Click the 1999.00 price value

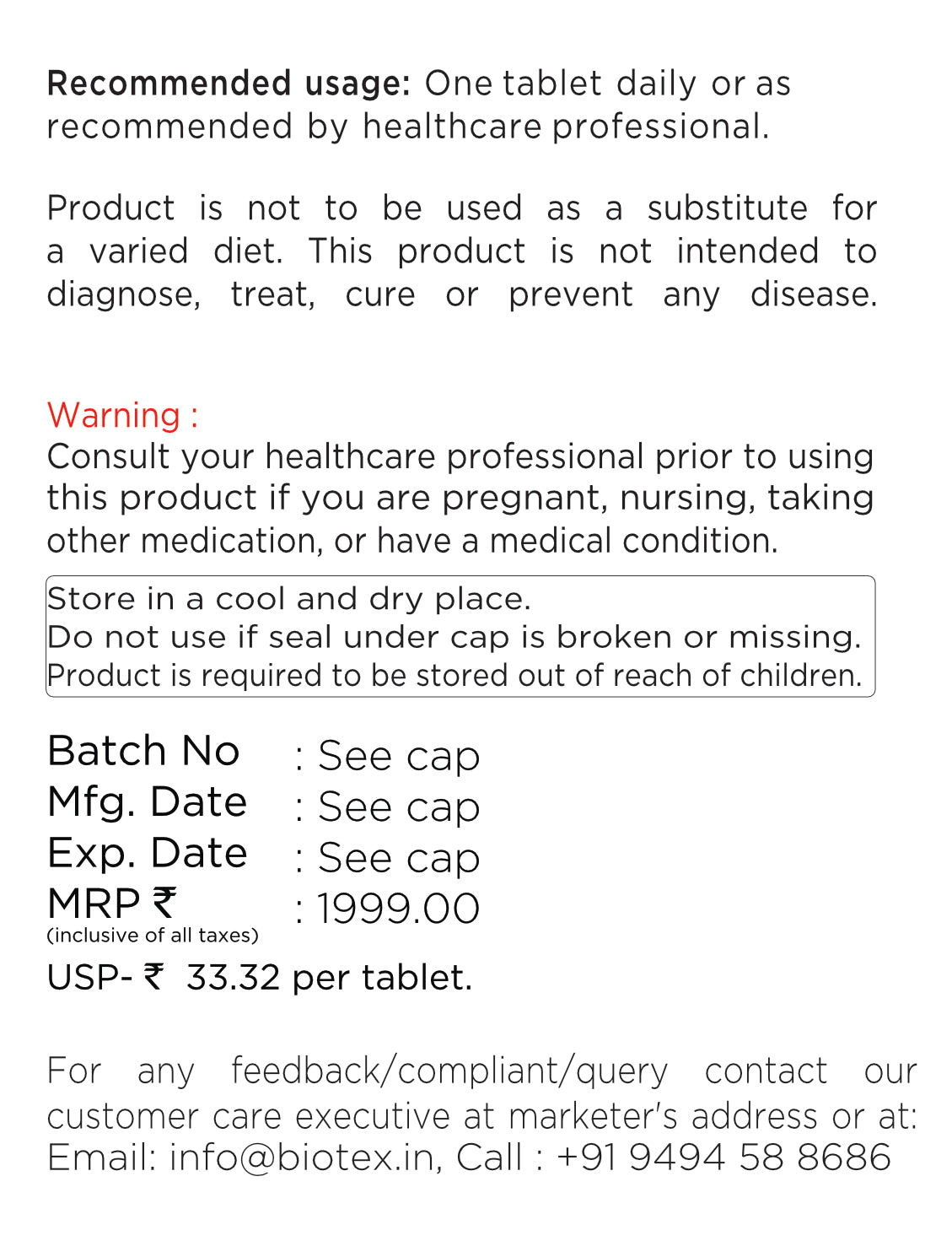click(398, 909)
